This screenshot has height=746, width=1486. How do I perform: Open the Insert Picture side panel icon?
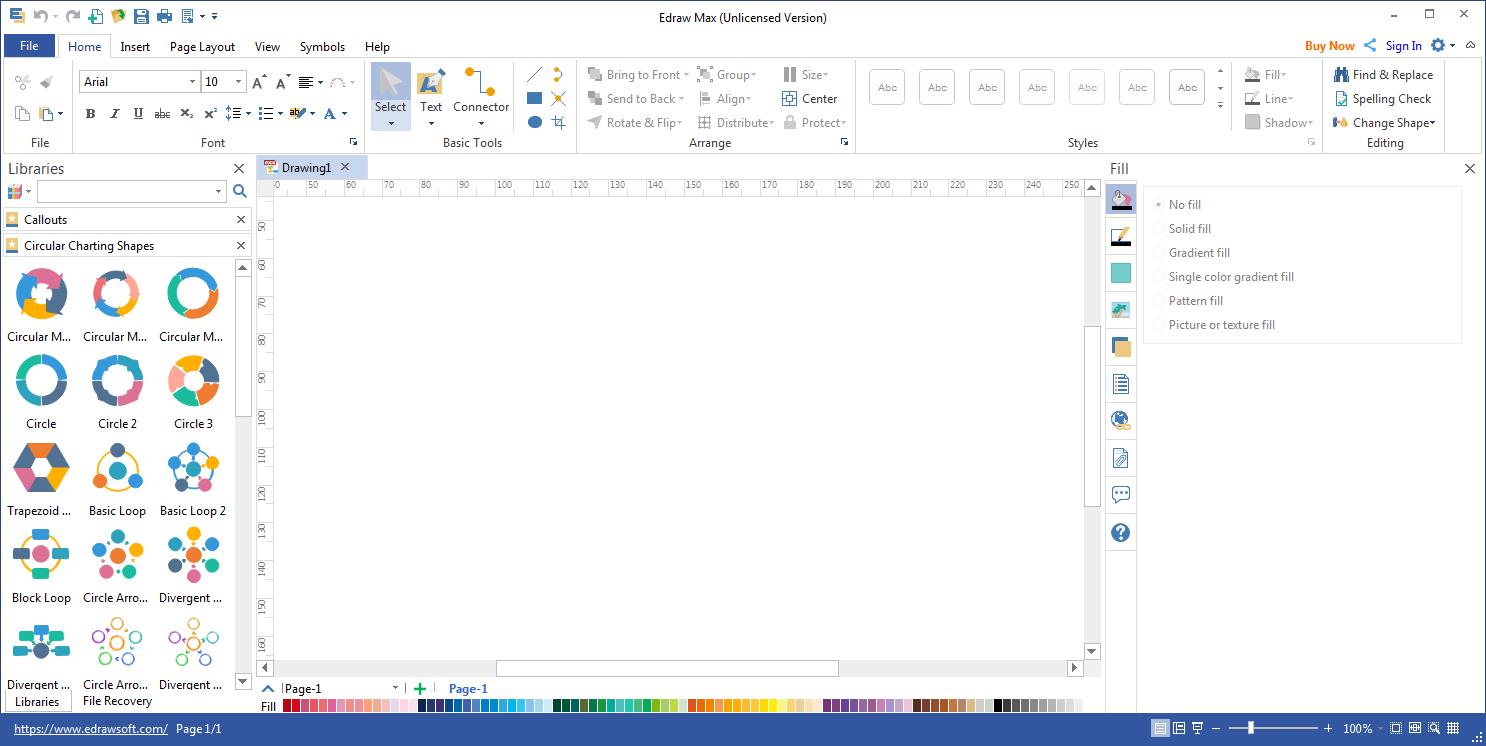click(x=1121, y=310)
